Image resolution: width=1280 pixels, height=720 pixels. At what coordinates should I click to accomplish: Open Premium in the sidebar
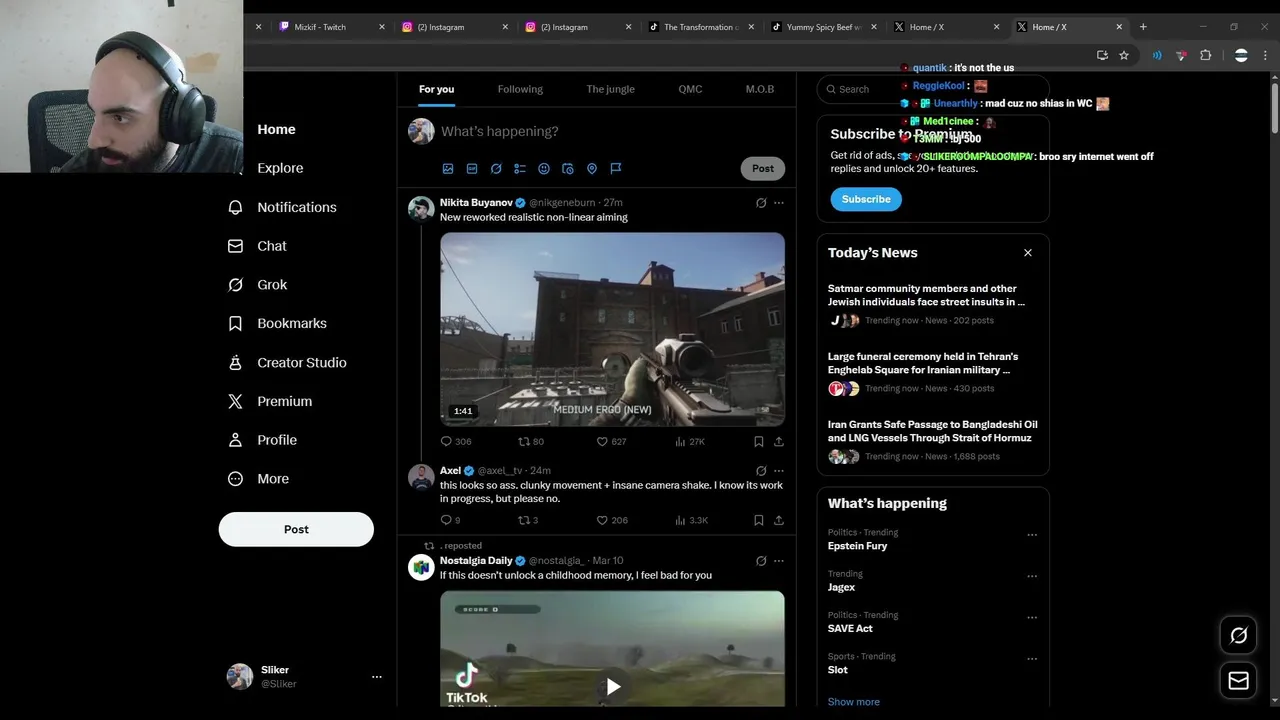click(x=270, y=401)
